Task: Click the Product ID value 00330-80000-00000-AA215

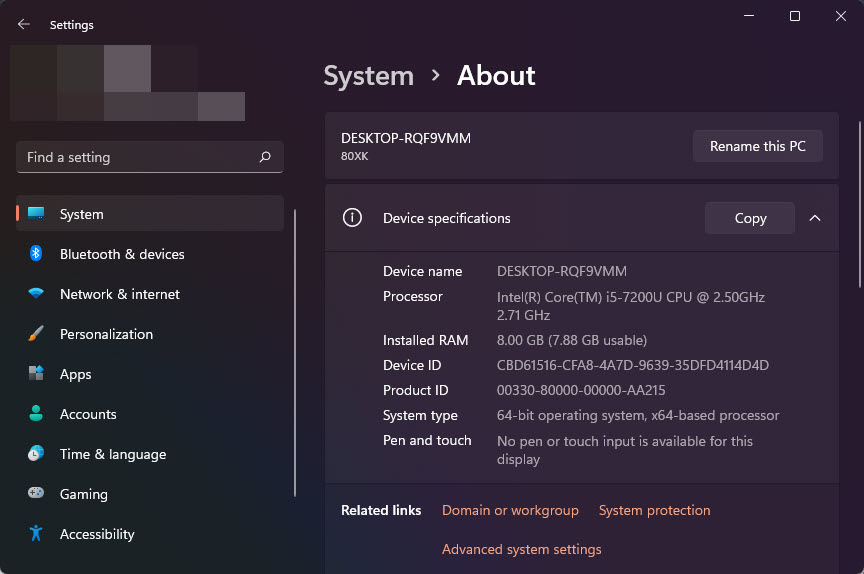Action: point(581,390)
